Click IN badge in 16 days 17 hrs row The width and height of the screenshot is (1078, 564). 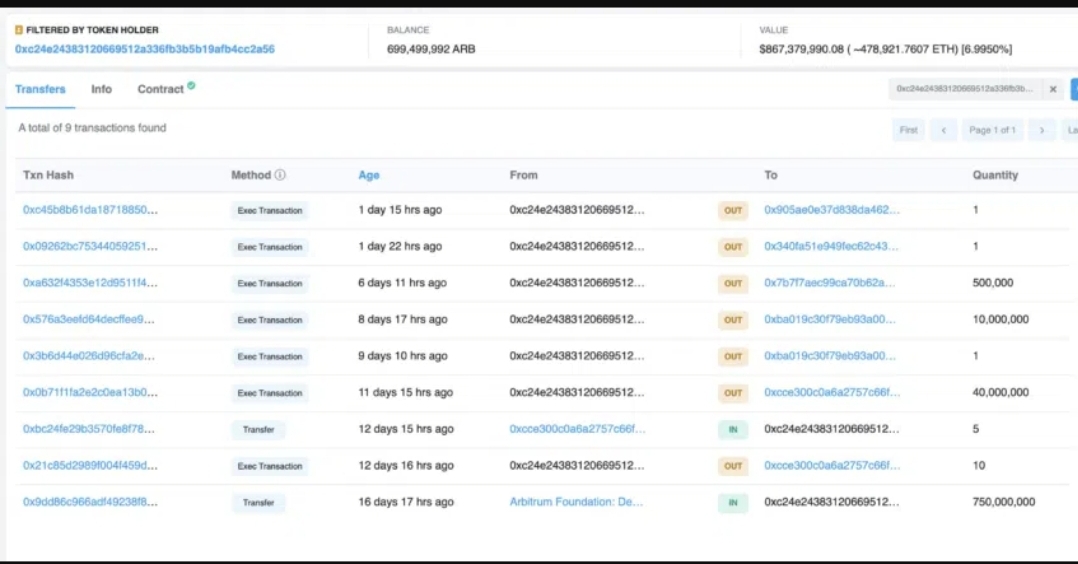pos(733,502)
